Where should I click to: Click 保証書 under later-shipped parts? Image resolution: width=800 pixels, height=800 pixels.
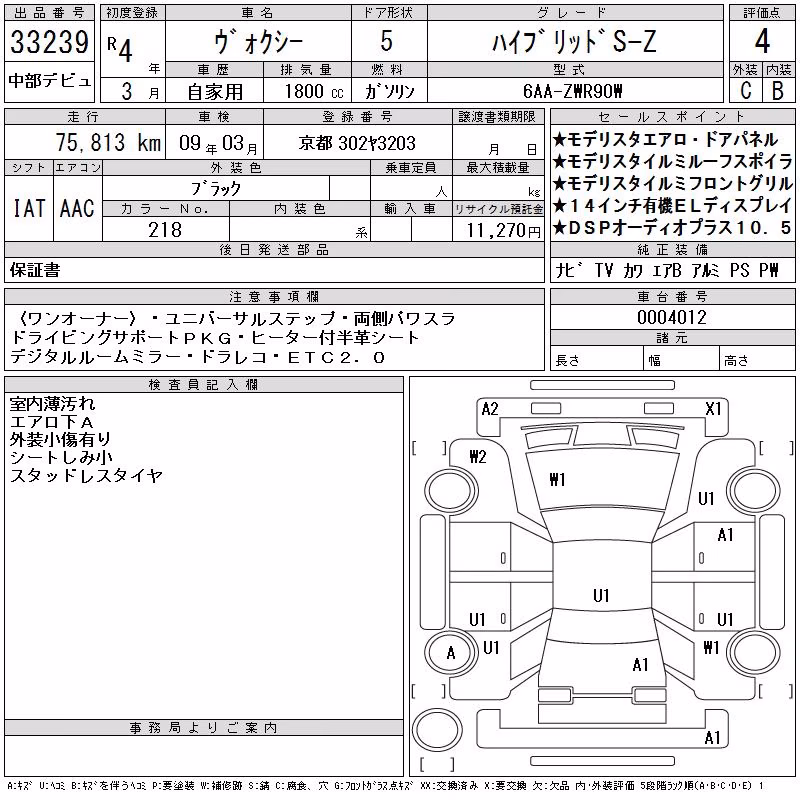coord(35,270)
